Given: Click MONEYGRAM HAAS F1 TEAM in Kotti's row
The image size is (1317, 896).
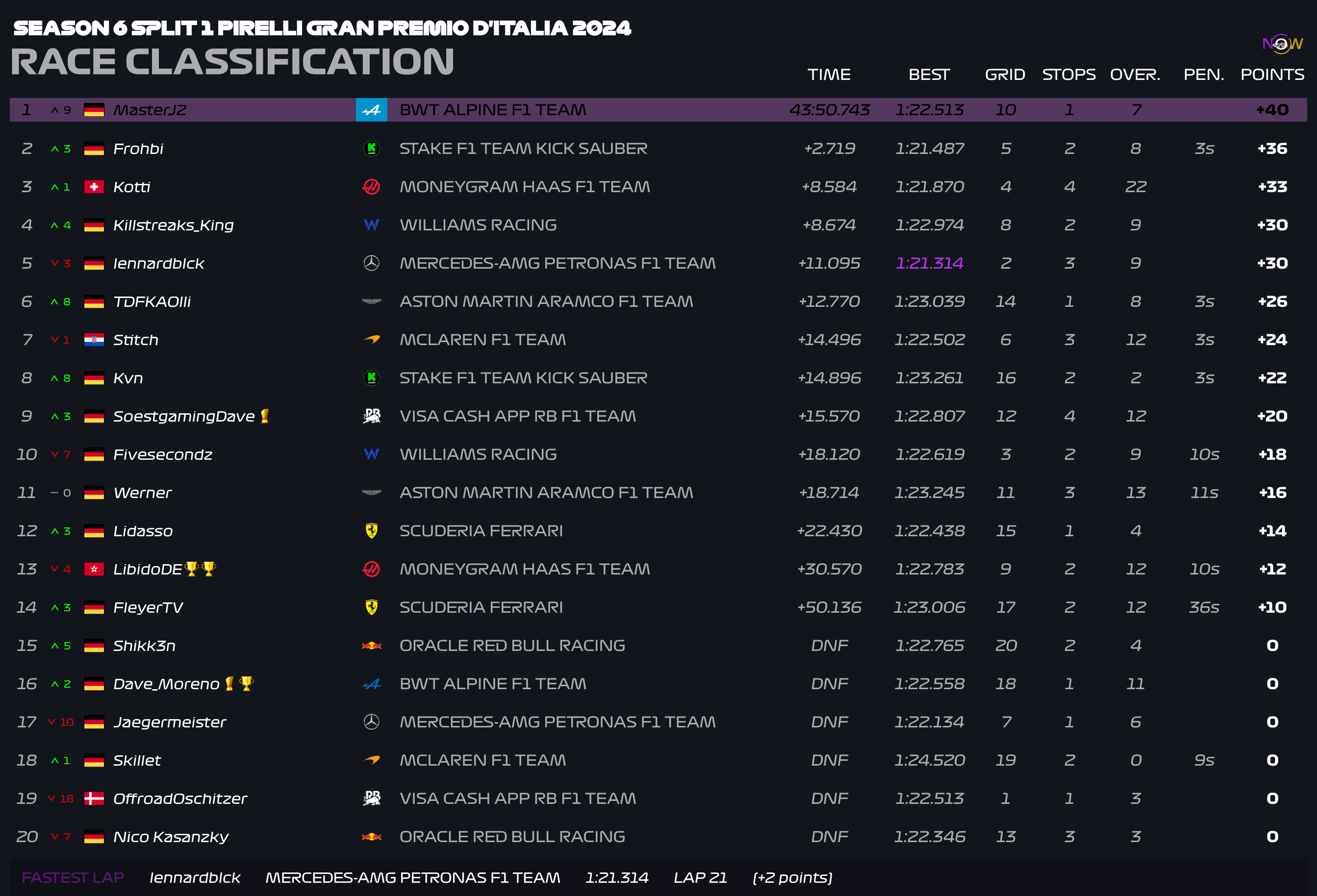Looking at the screenshot, I should 525,187.
